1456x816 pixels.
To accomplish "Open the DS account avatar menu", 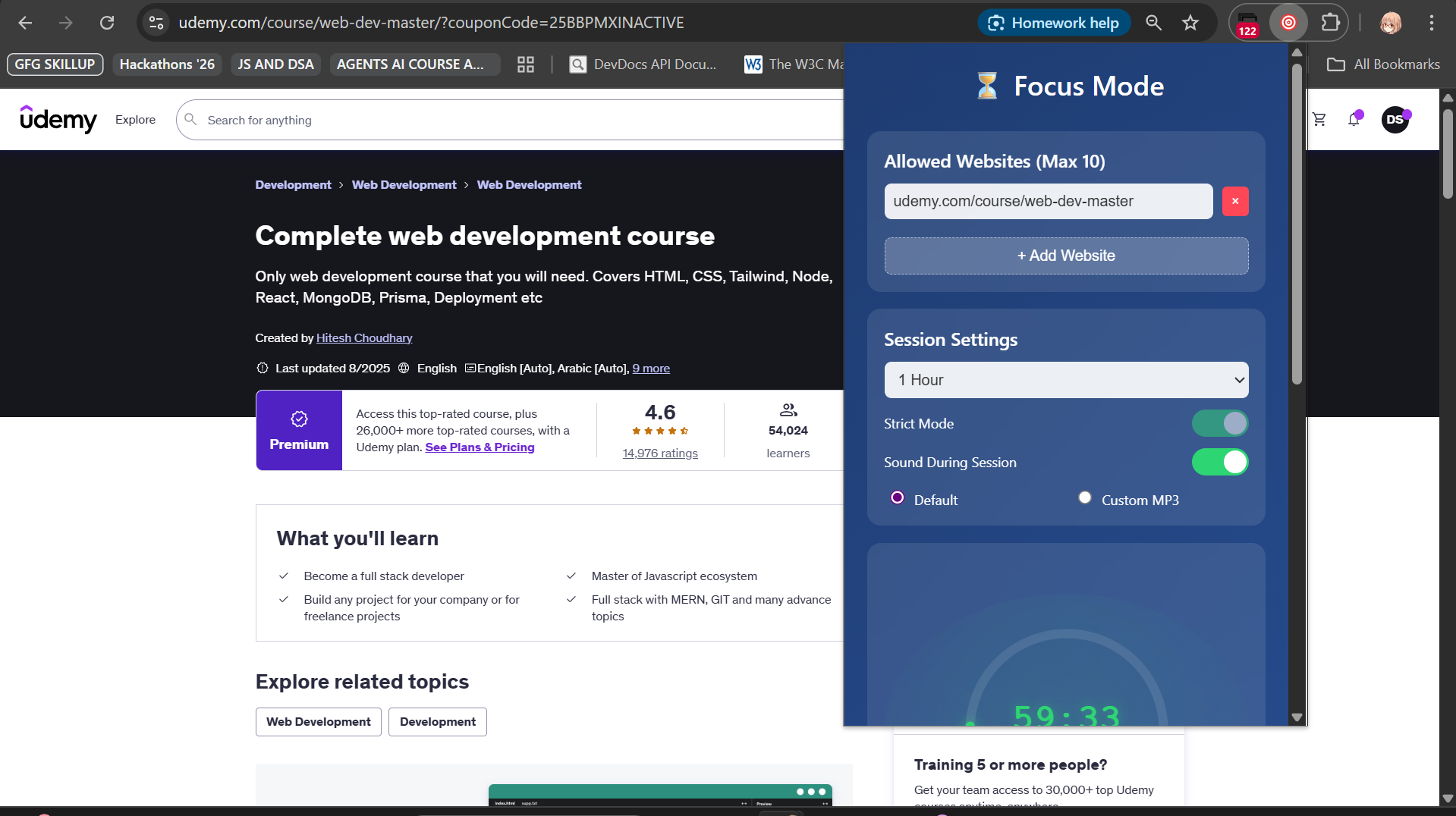I will [x=1395, y=120].
